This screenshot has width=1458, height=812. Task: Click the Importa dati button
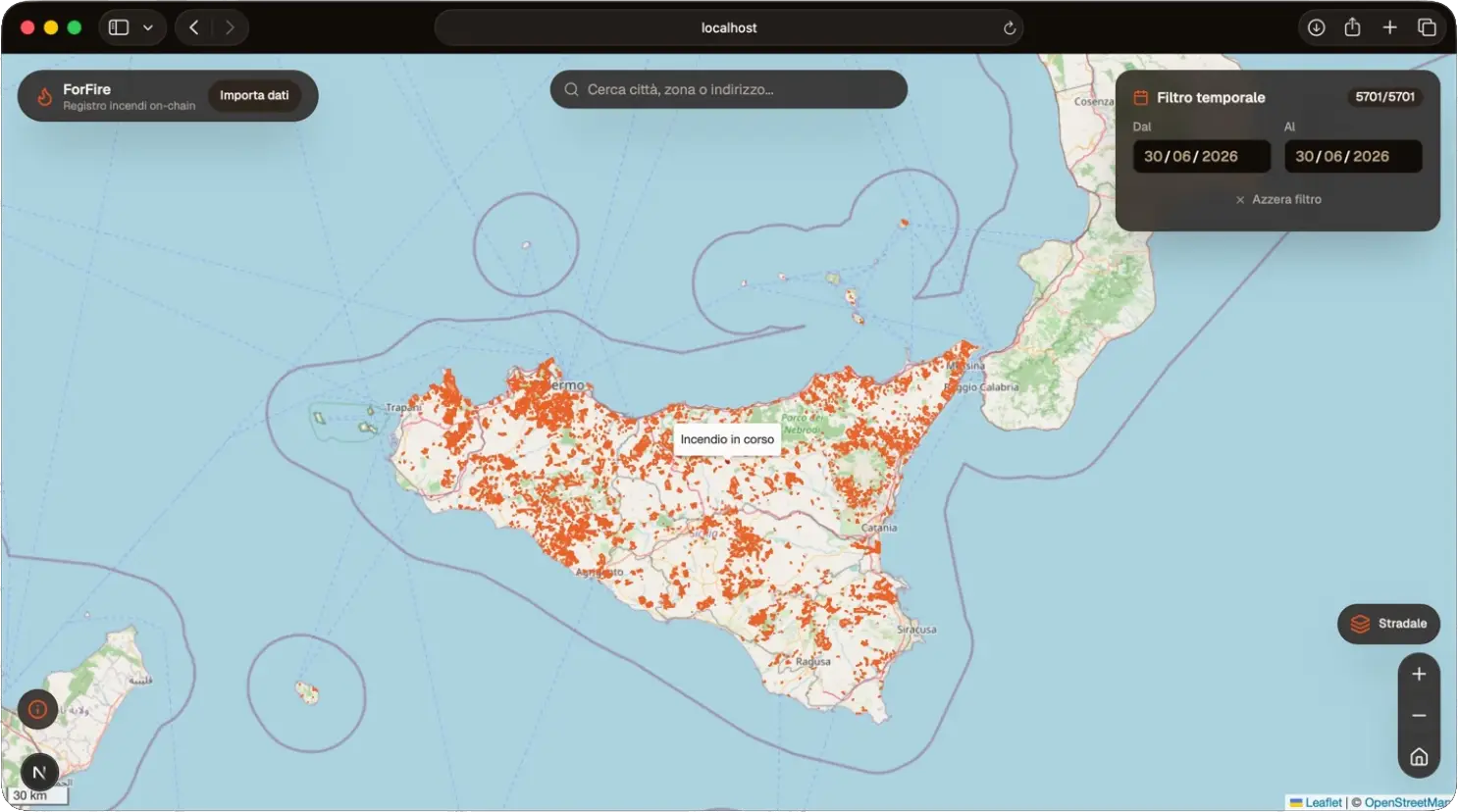[254, 95]
